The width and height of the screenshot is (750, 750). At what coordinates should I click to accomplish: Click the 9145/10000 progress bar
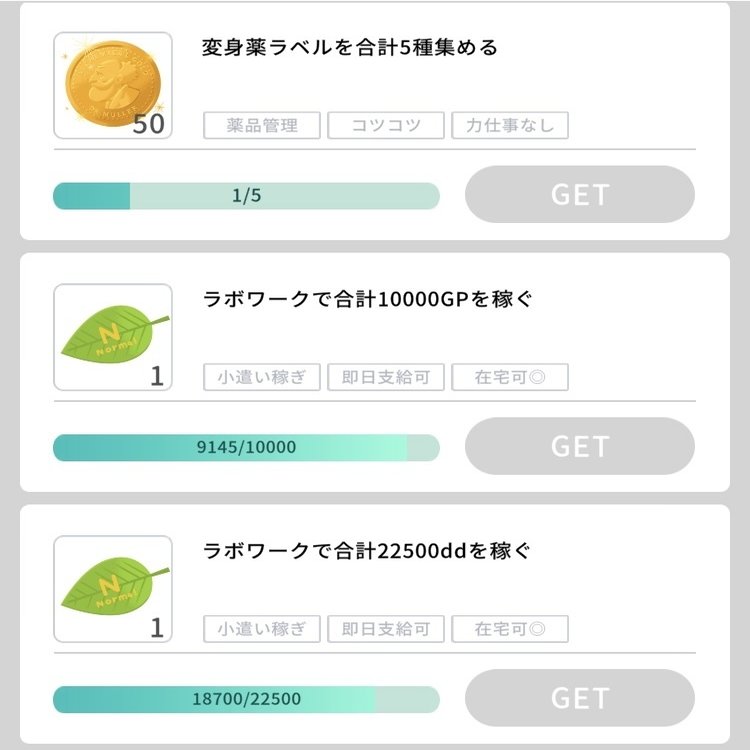(246, 448)
